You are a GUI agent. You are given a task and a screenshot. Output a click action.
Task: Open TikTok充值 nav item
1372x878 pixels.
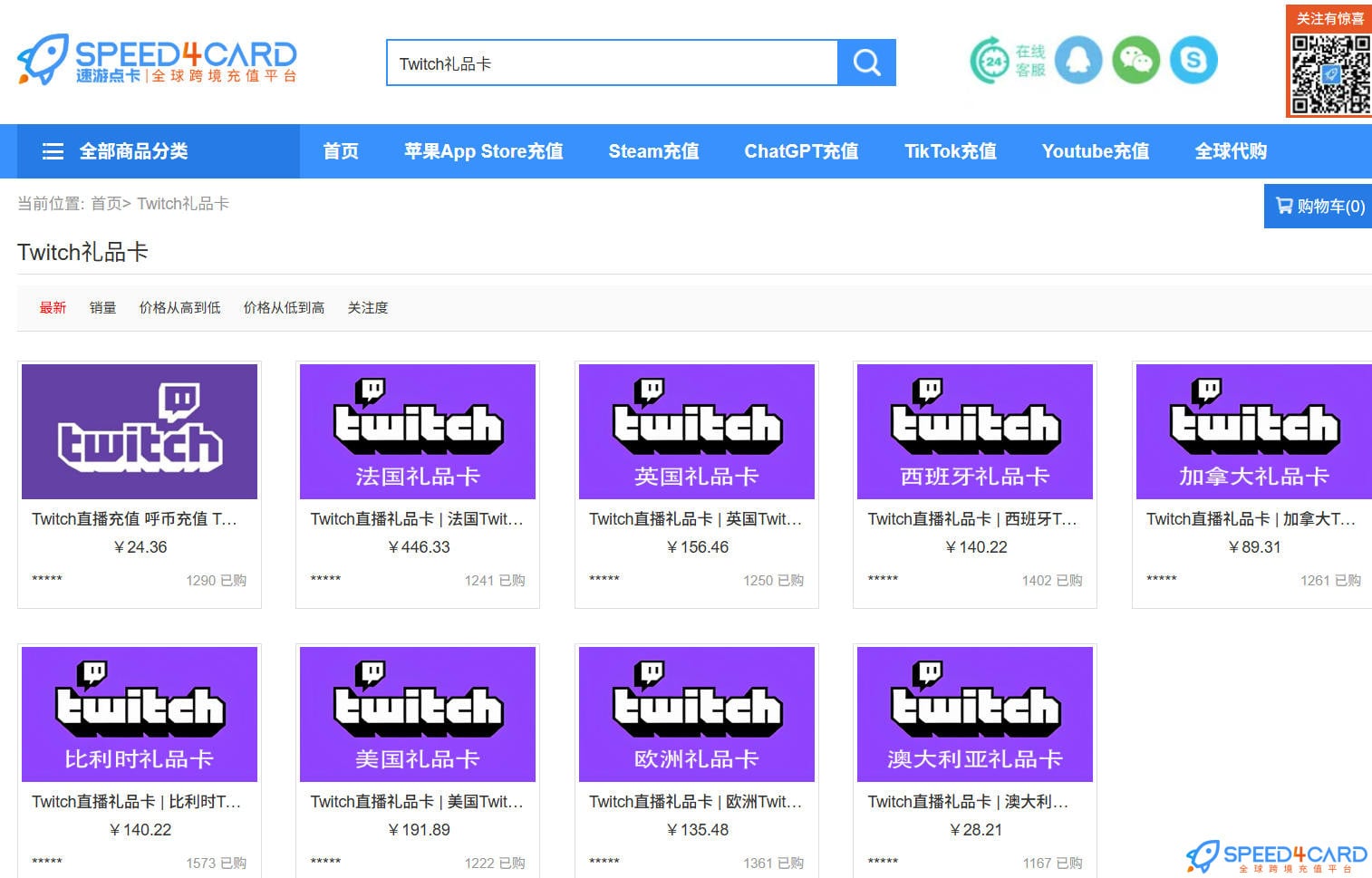coord(951,151)
